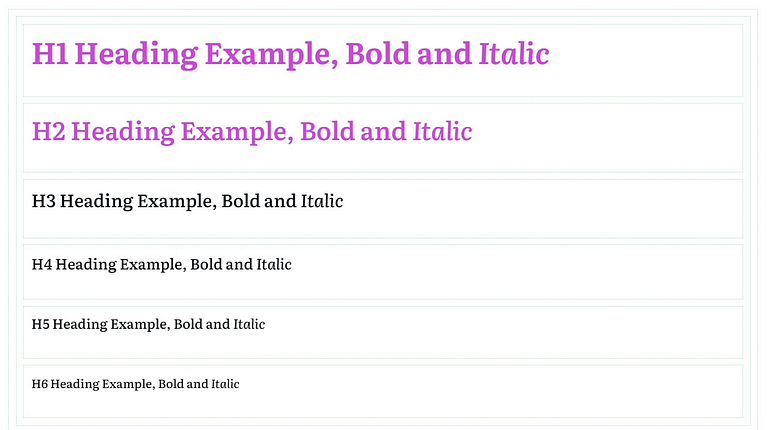
Task: Click the word "Bold" in the H2 heading
Action: [x=328, y=131]
